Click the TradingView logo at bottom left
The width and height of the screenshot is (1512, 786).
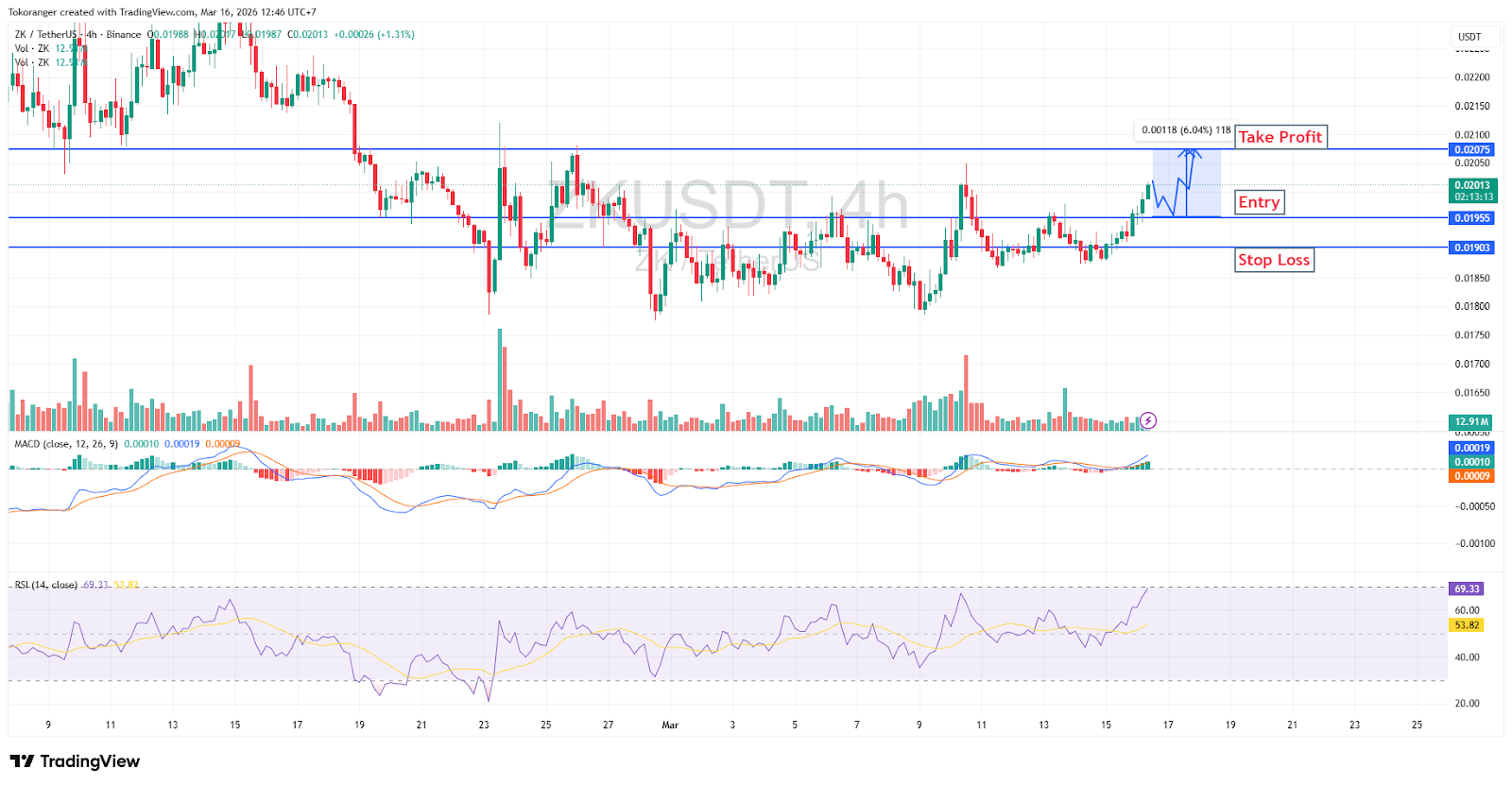[76, 761]
